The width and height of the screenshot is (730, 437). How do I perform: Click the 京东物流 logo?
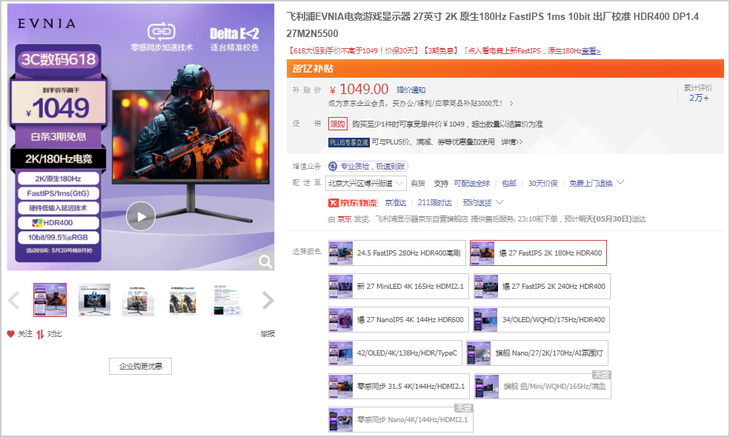[x=353, y=202]
